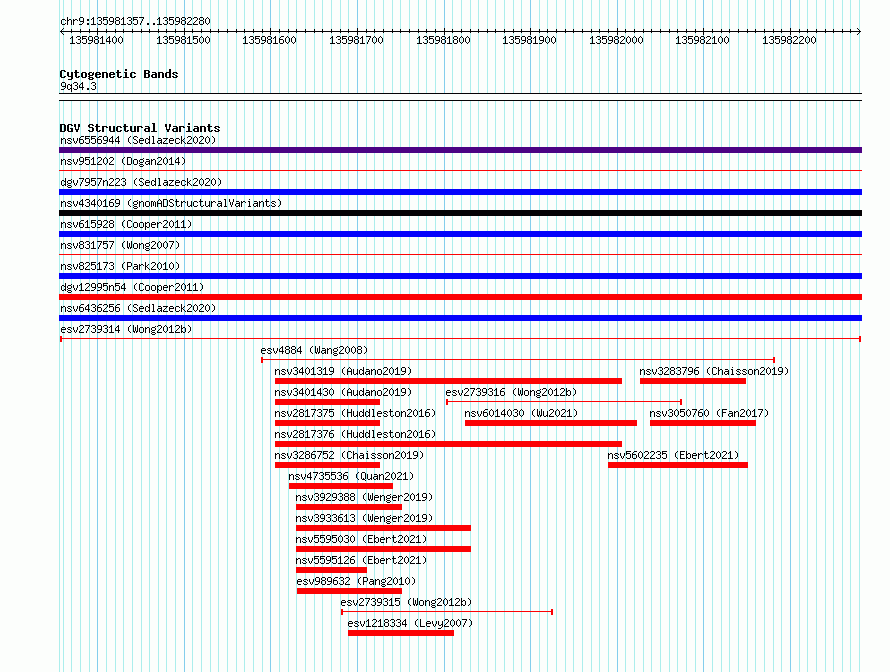Select the red nsv5602235 variant bar
This screenshot has width=890, height=672.
678,465
